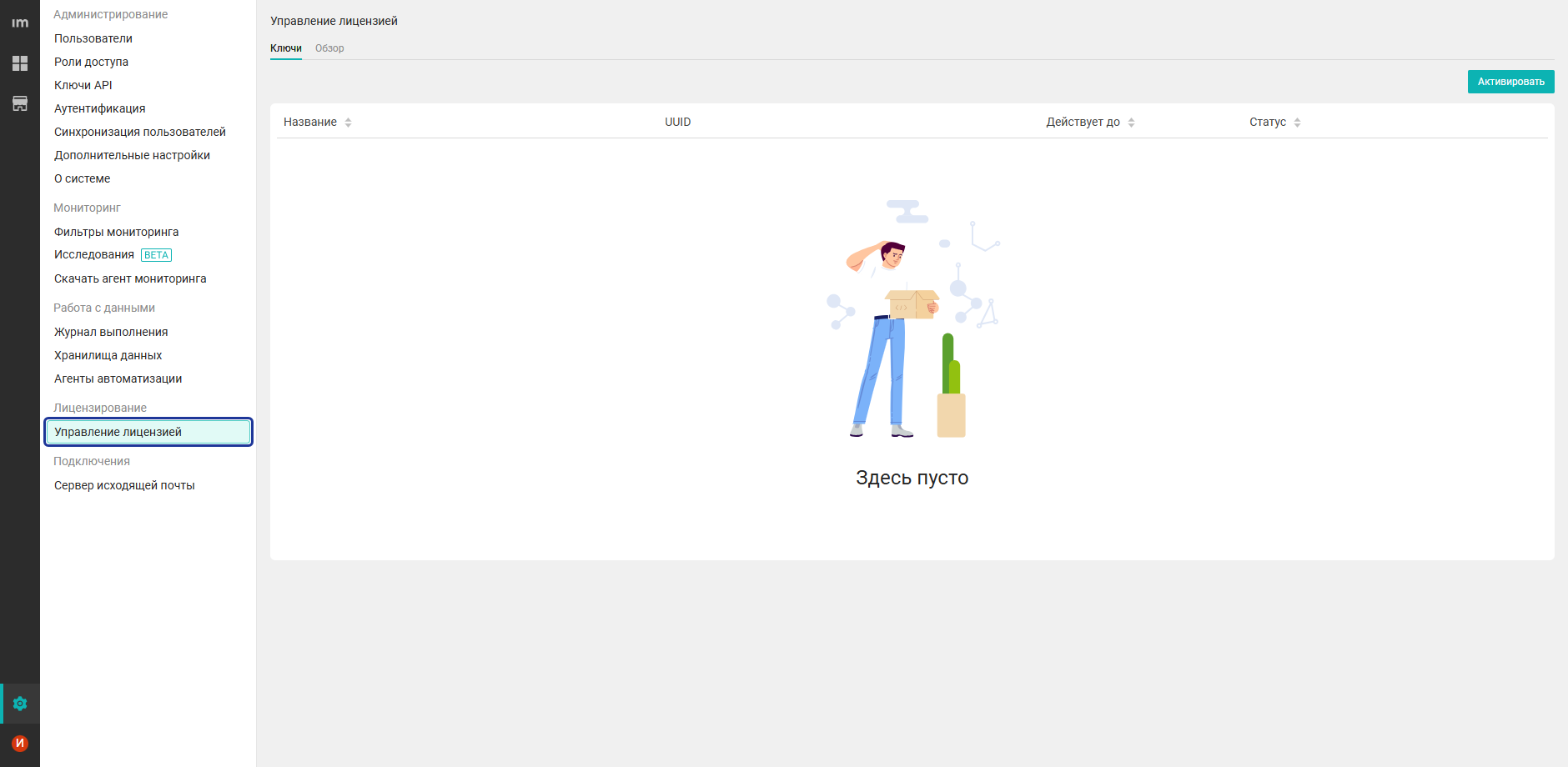Open the dashboard grid icon

tap(20, 63)
